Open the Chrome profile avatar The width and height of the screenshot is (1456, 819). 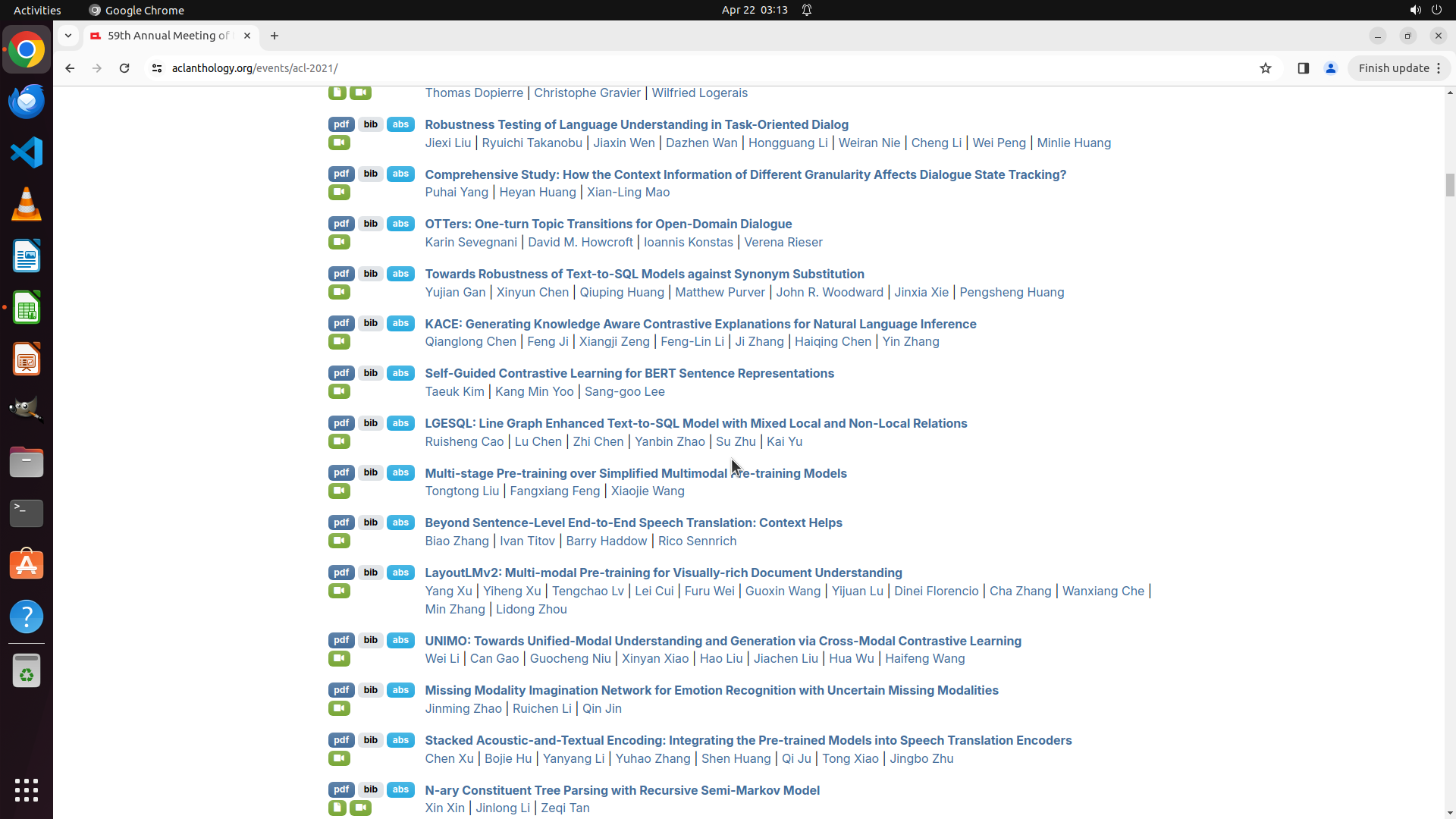[1330, 68]
